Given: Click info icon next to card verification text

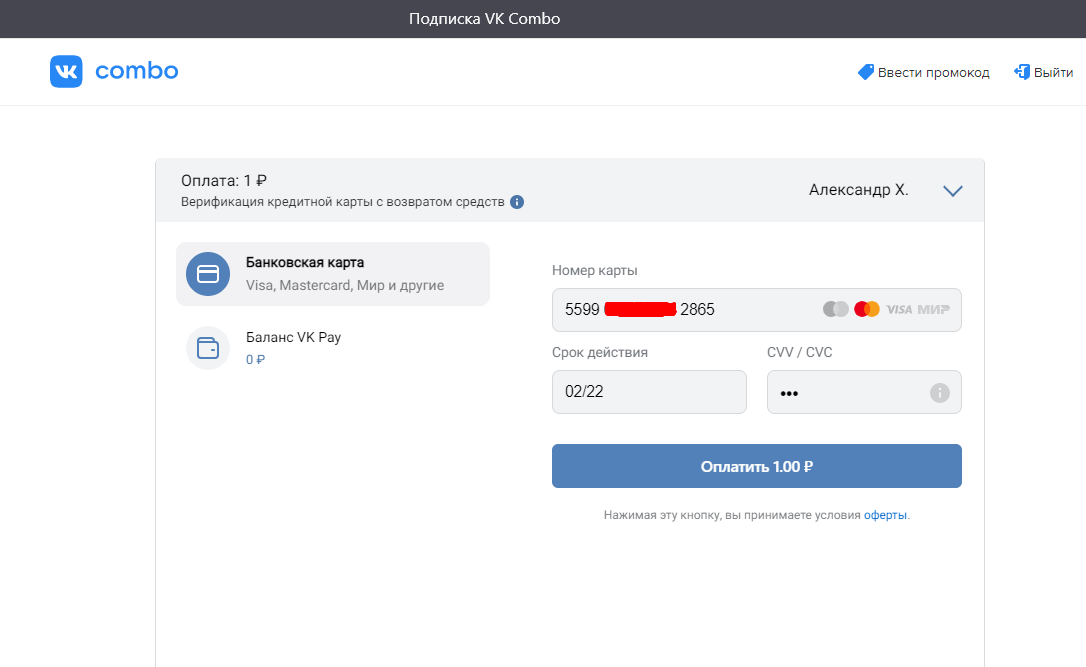Looking at the screenshot, I should pos(517,202).
